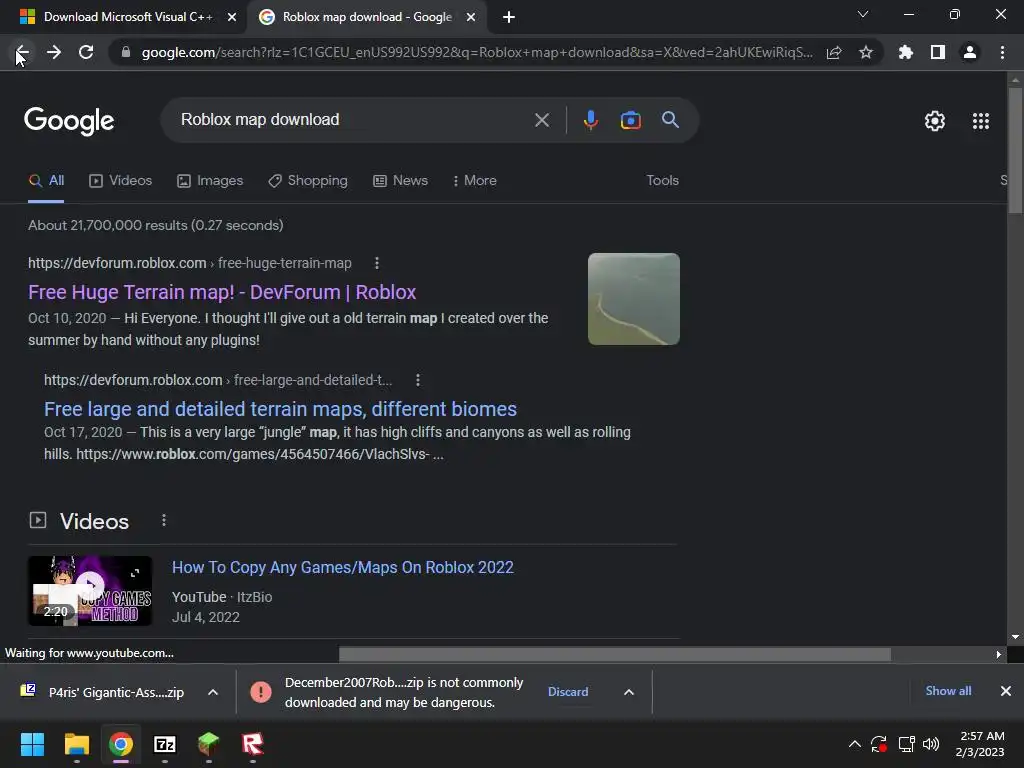The image size is (1024, 768).
Task: Submit search with magnifier icon
Action: (671, 120)
